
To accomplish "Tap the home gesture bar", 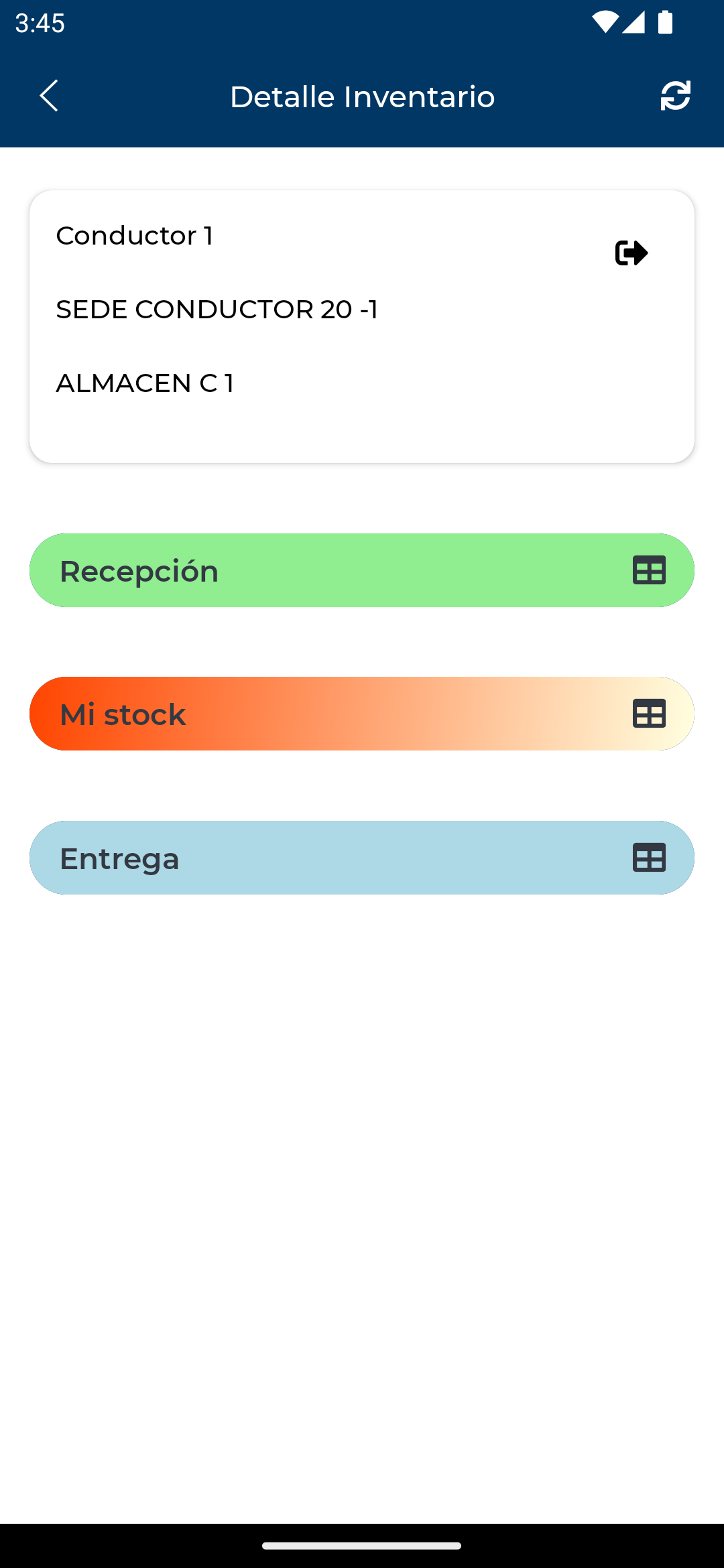I will pyautogui.click(x=362, y=1546).
